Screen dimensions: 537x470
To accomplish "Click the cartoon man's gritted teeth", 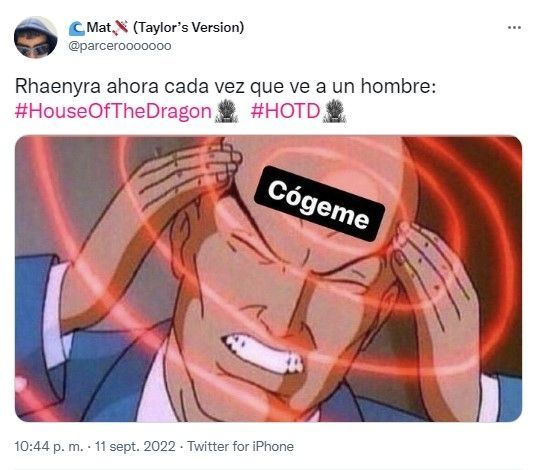I will coord(262,355).
